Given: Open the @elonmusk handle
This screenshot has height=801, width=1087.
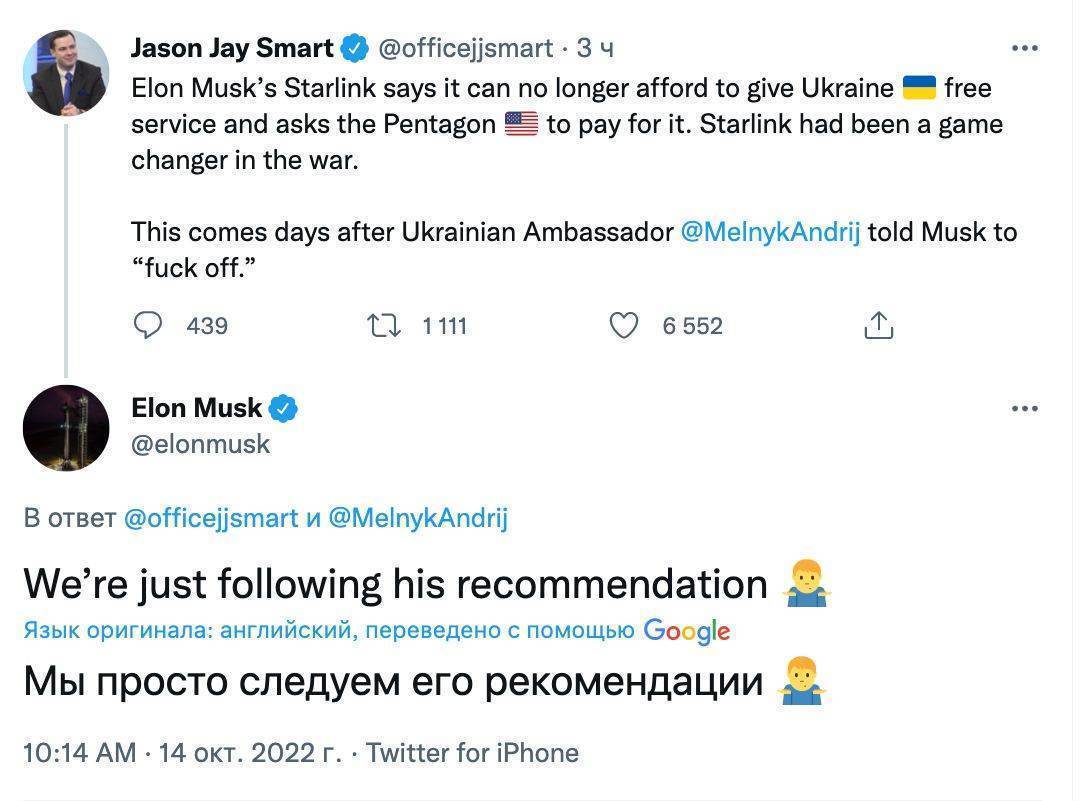Looking at the screenshot, I should pos(200,444).
